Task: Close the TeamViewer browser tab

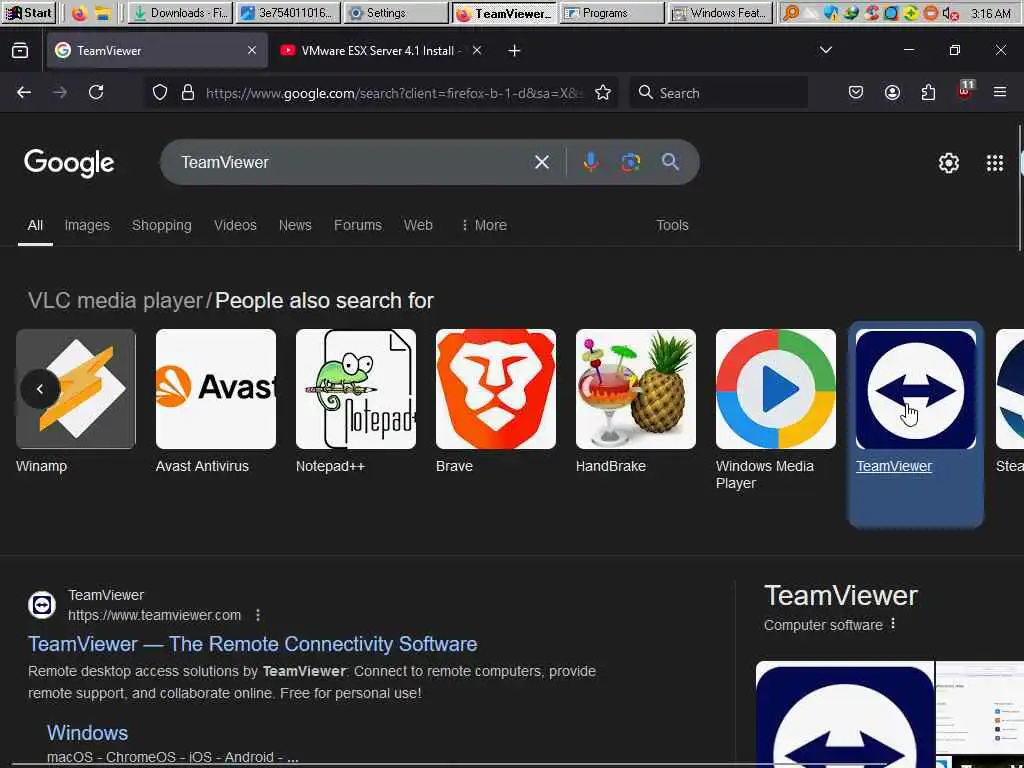Action: 252,50
